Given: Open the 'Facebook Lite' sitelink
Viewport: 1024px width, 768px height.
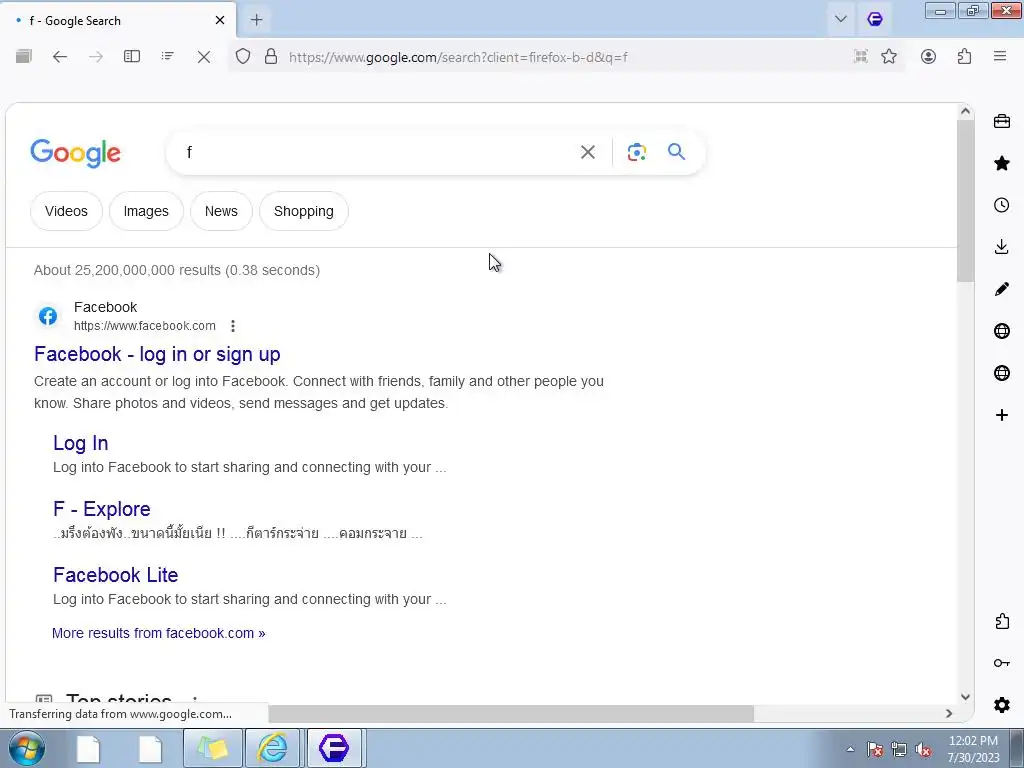Looking at the screenshot, I should (116, 575).
